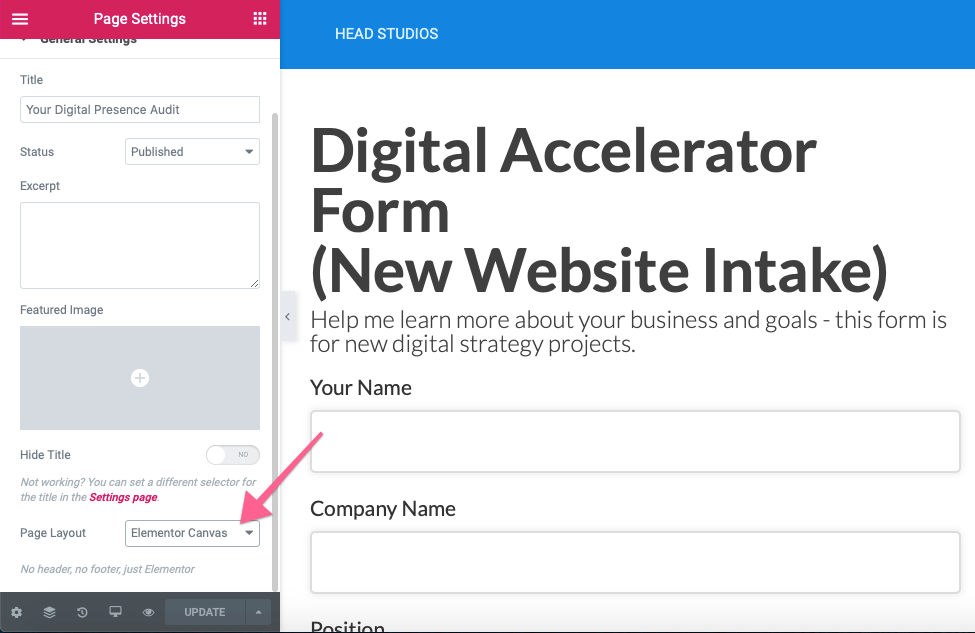Click the Title text field

click(x=140, y=109)
